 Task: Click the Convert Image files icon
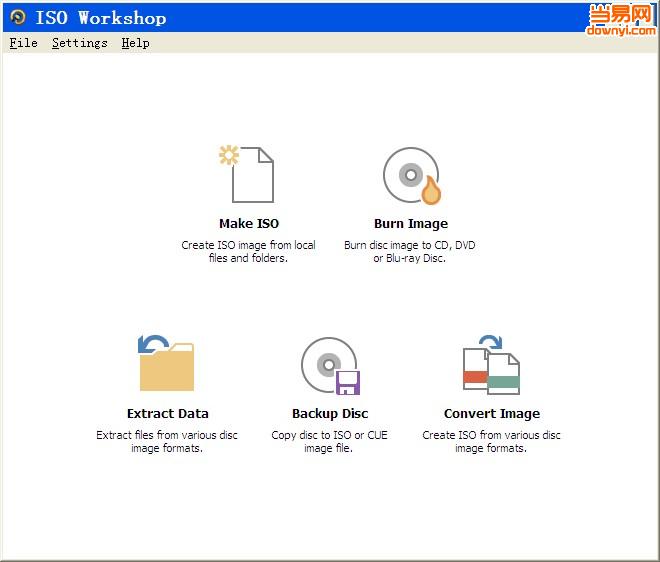(x=491, y=365)
